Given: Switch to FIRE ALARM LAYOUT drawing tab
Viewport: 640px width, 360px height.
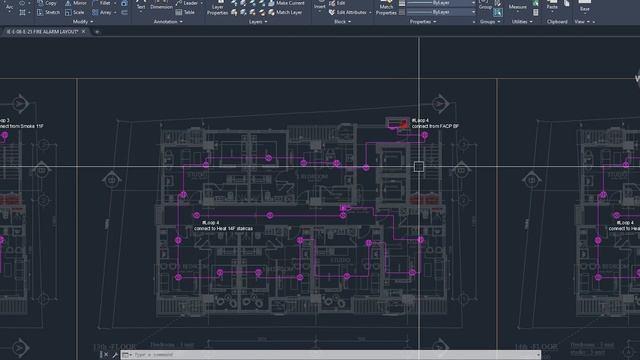Looking at the screenshot, I should (42, 31).
